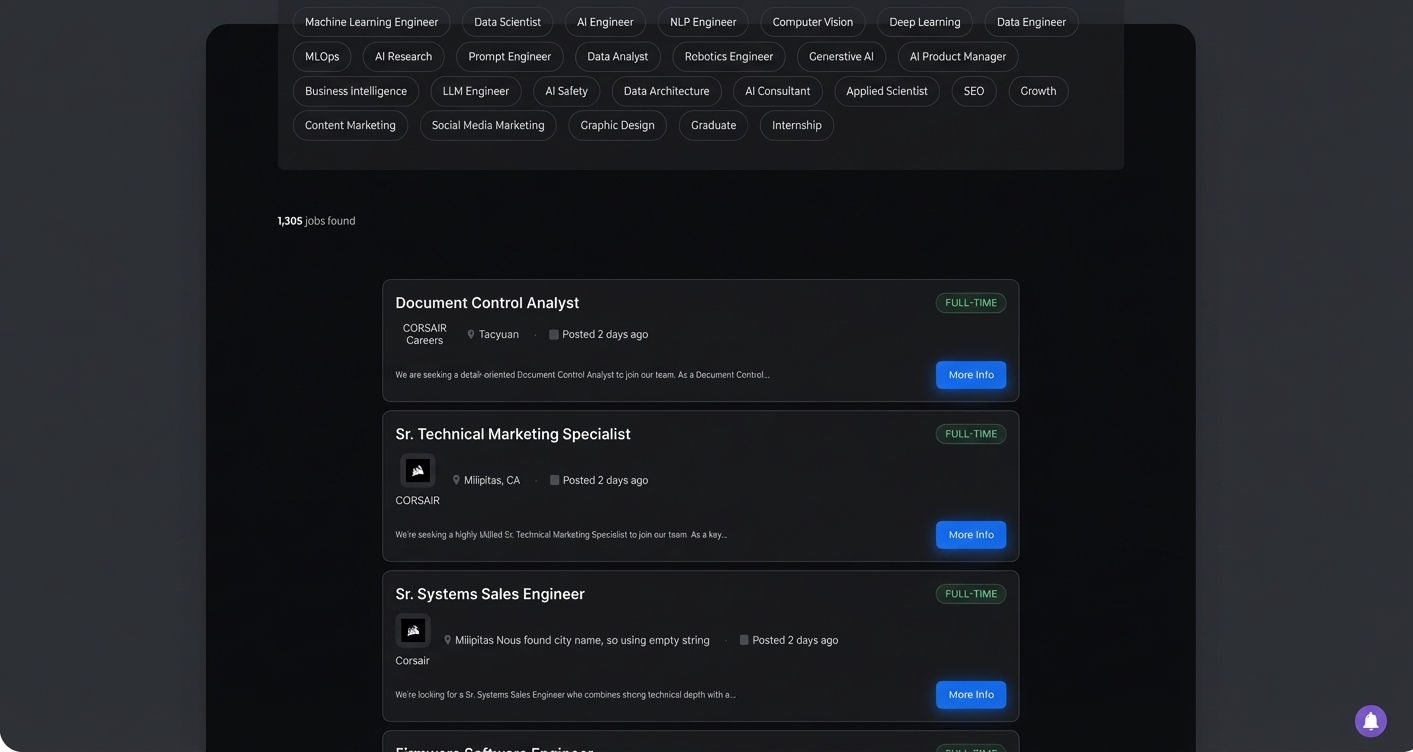Open the notification bell
This screenshot has width=1413, height=752.
point(1369,720)
